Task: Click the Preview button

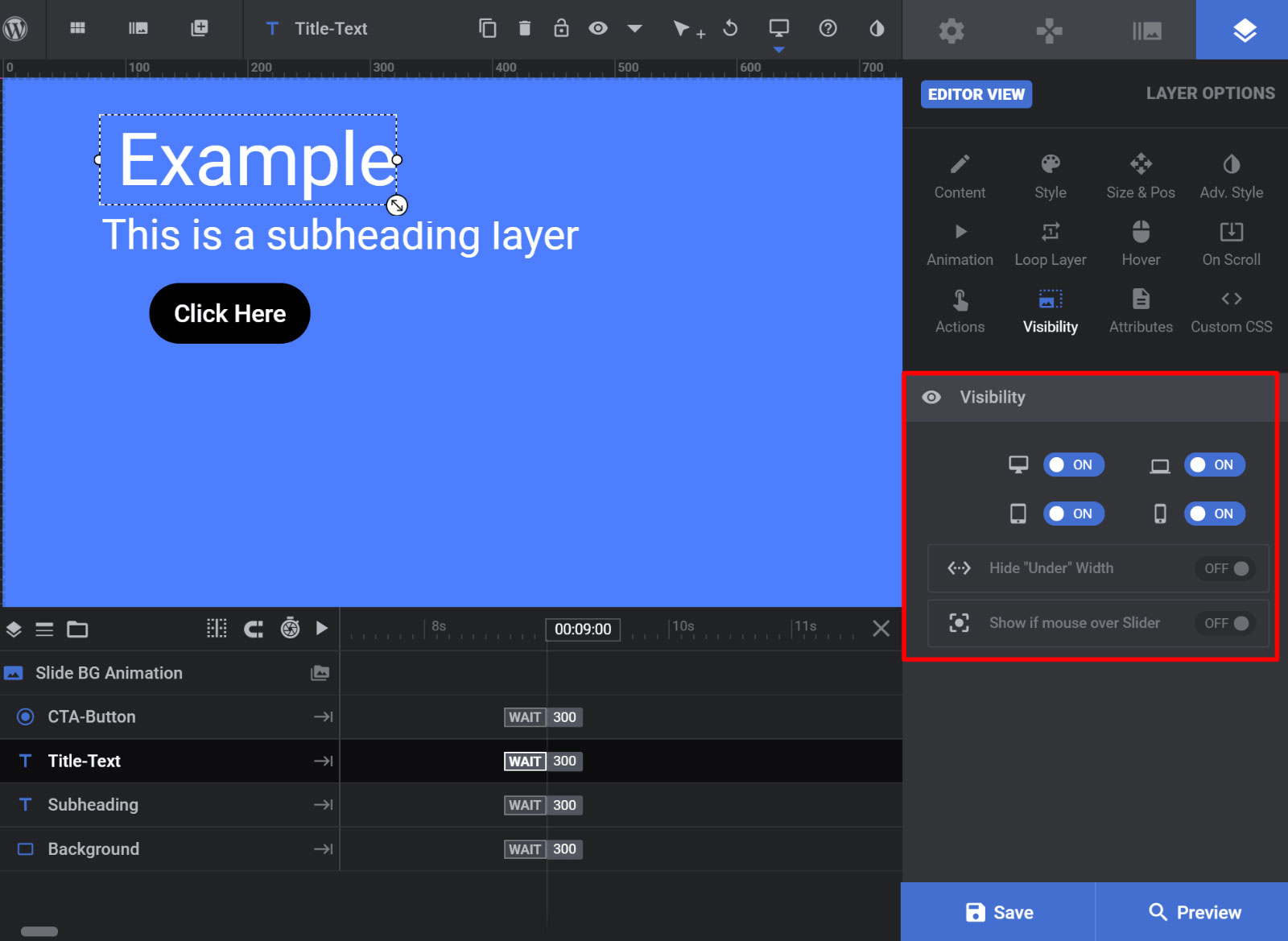Action: point(1193,912)
